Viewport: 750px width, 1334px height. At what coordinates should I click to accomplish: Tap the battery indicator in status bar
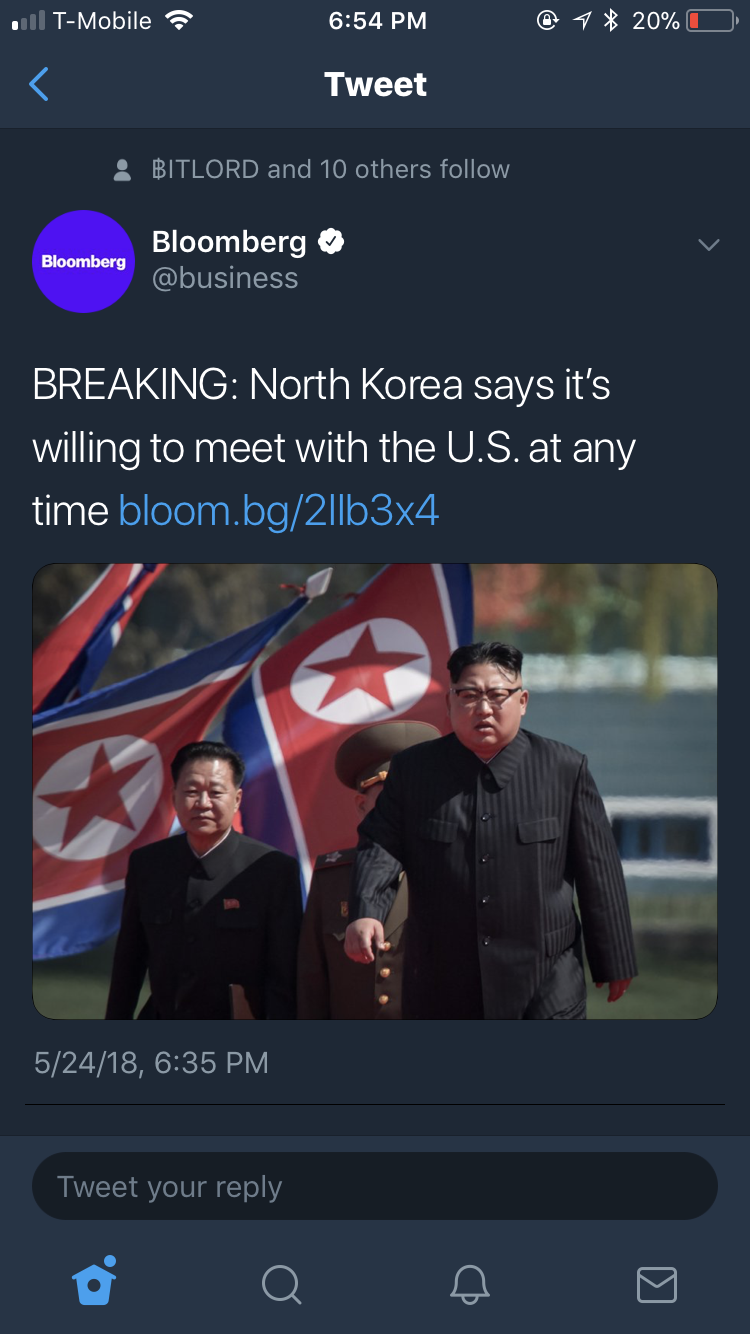point(711,21)
